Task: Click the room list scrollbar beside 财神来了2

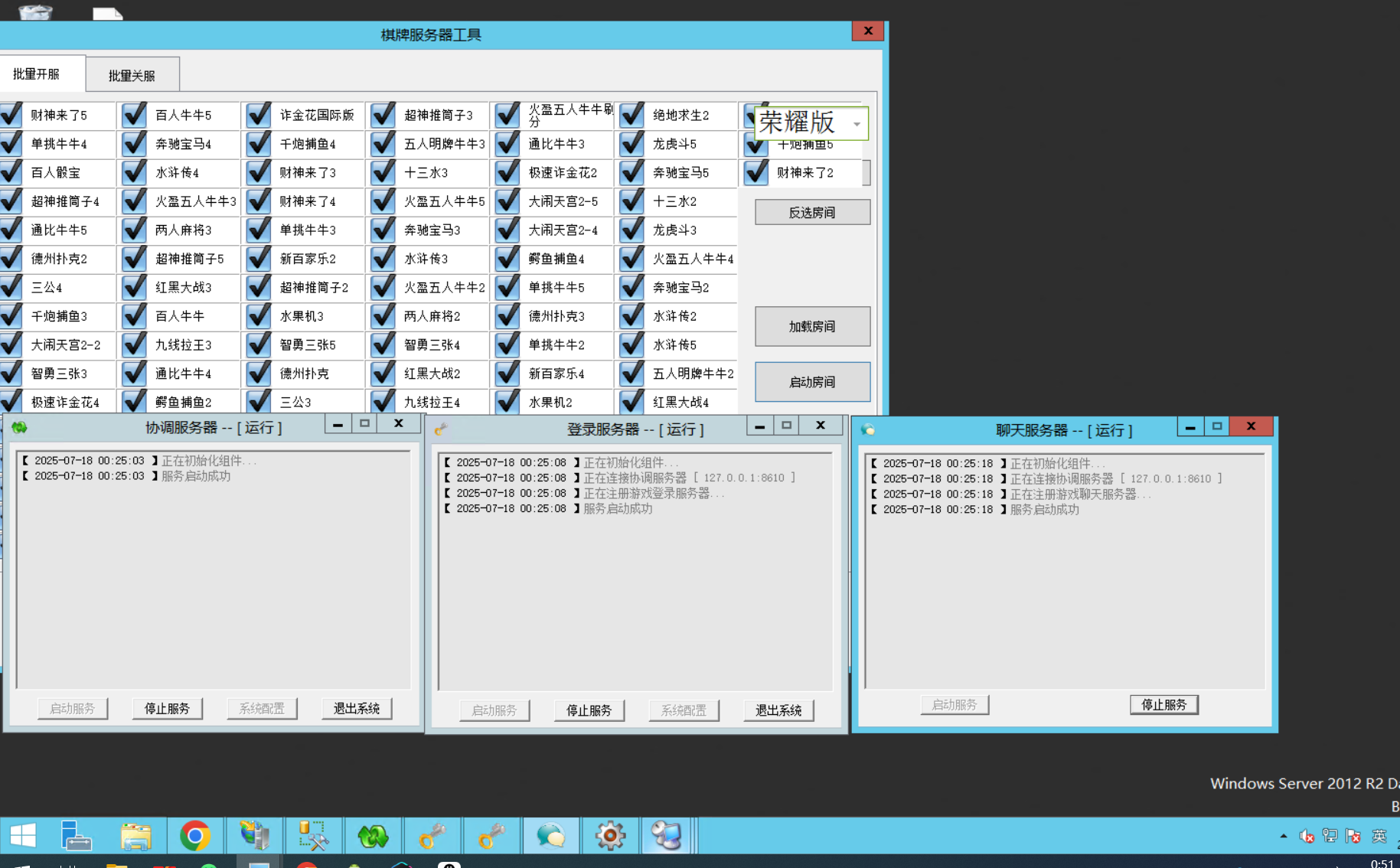Action: (x=866, y=173)
